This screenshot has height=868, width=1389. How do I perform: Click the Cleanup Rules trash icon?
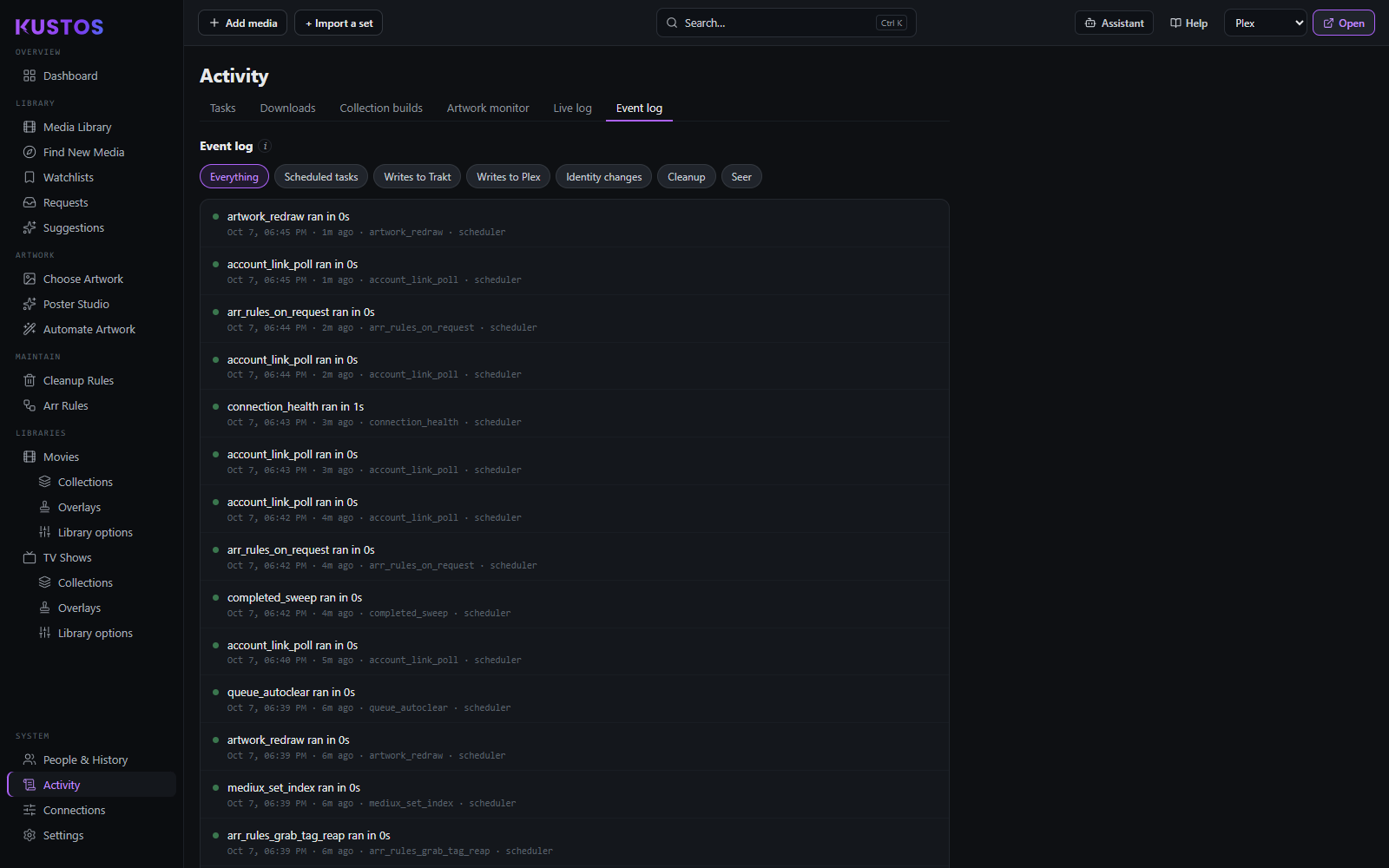tap(30, 380)
